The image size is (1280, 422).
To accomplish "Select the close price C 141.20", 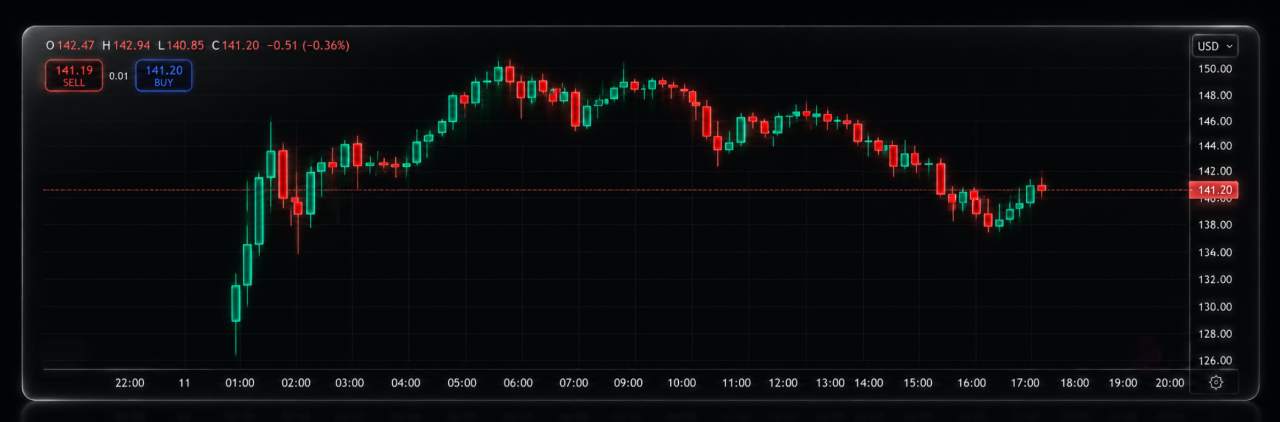I will click(x=236, y=45).
